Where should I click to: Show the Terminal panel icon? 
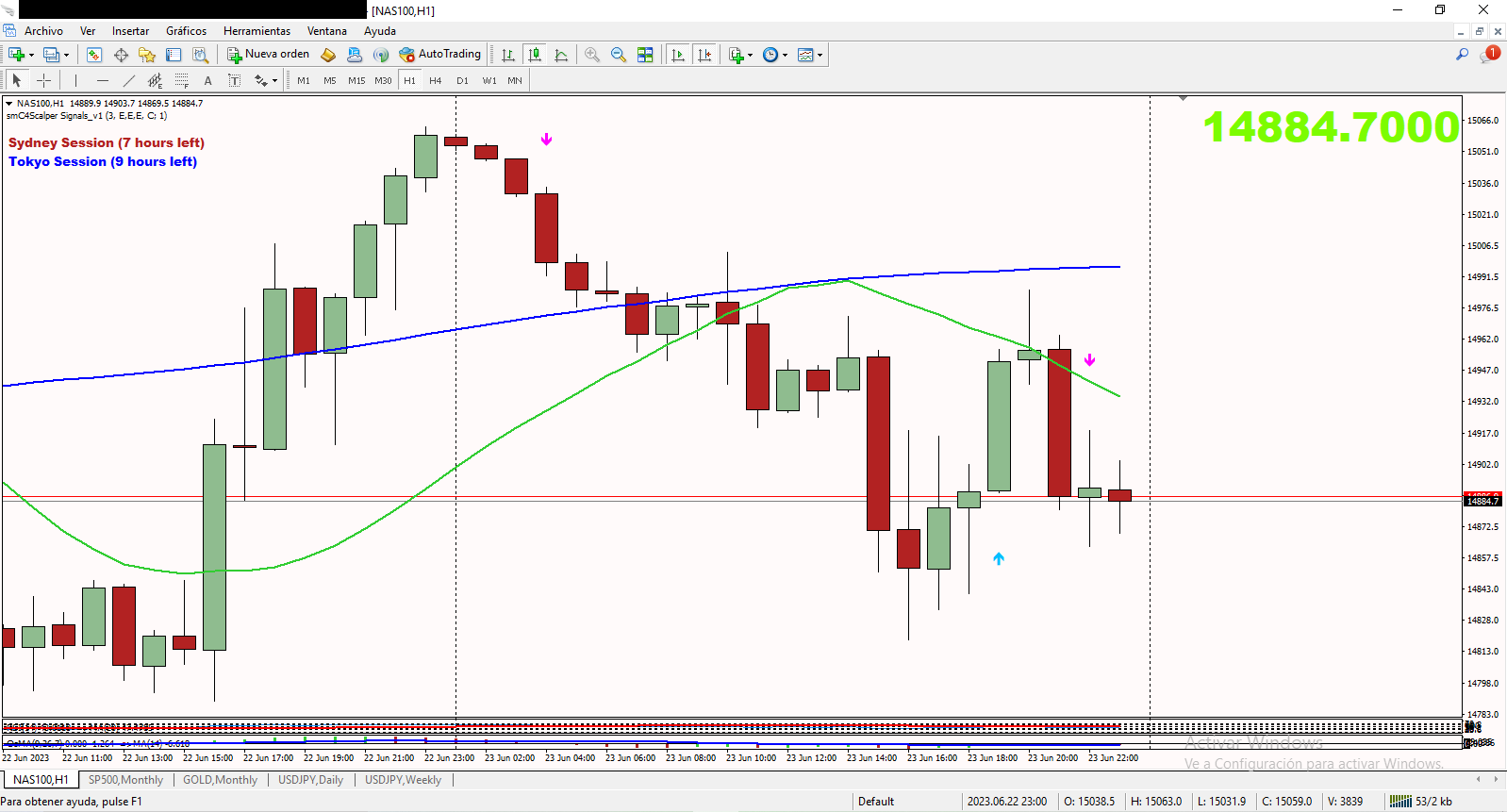[x=174, y=55]
